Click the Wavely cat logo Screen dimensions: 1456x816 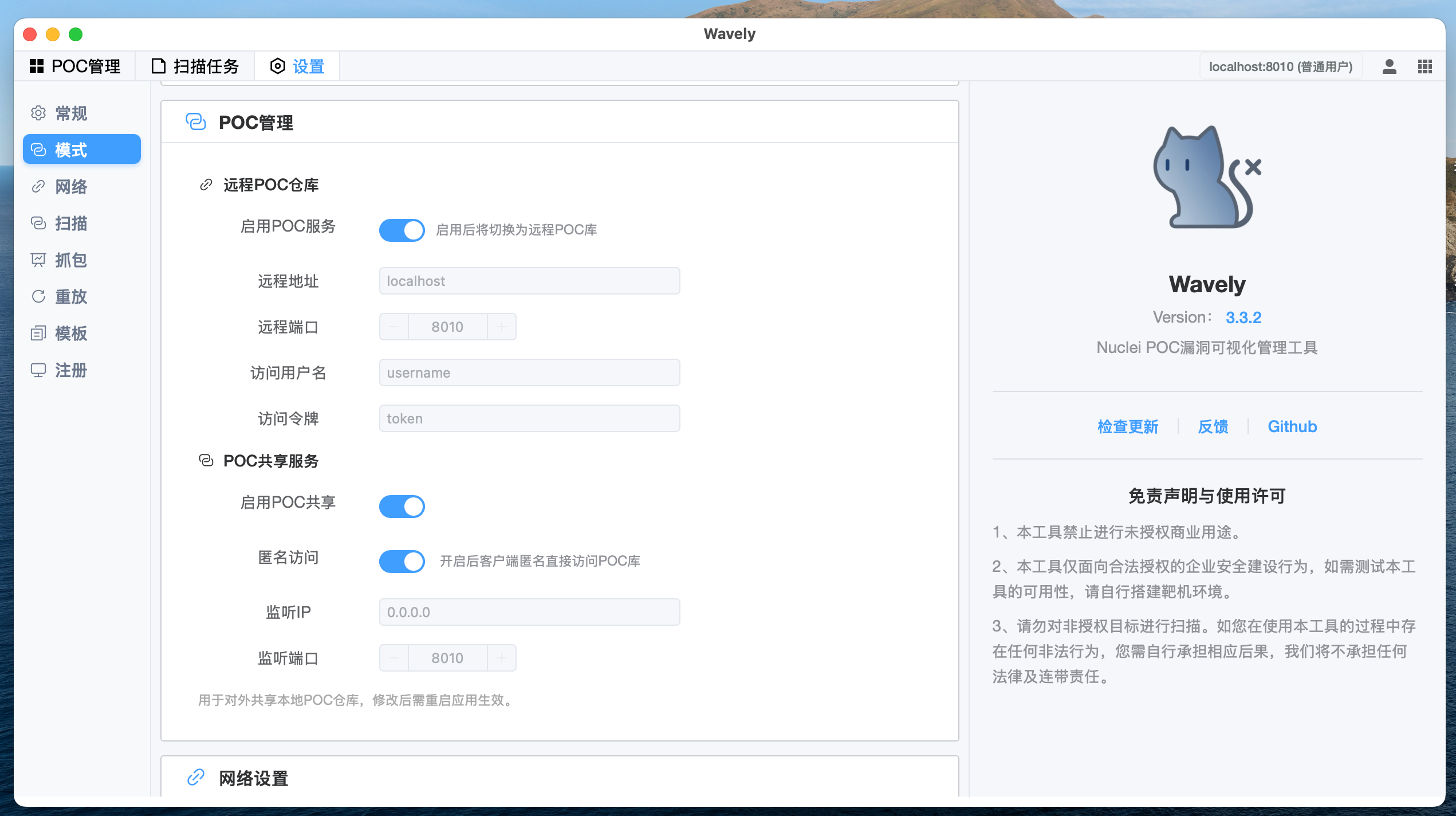click(1207, 176)
